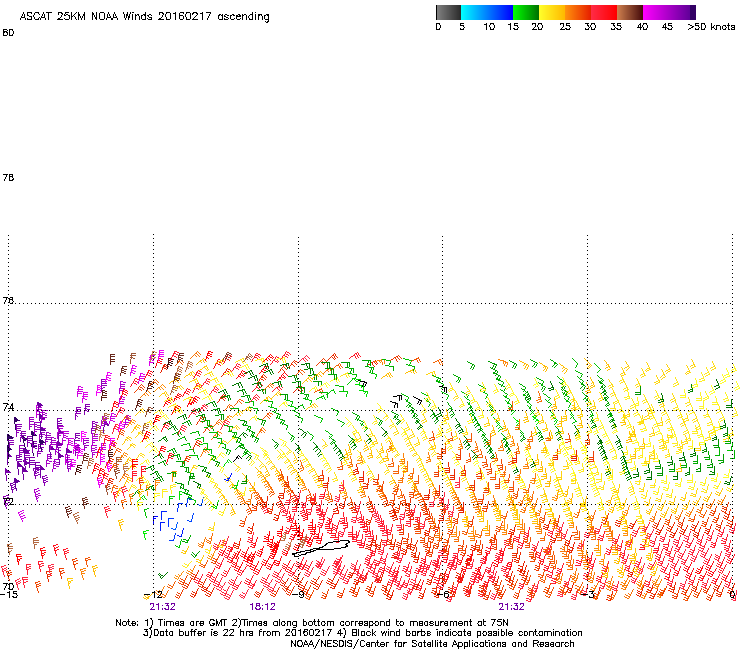Click the longitude label '-12' on bottom axis
Image resolution: width=740 pixels, height=650 pixels.
click(x=153, y=595)
